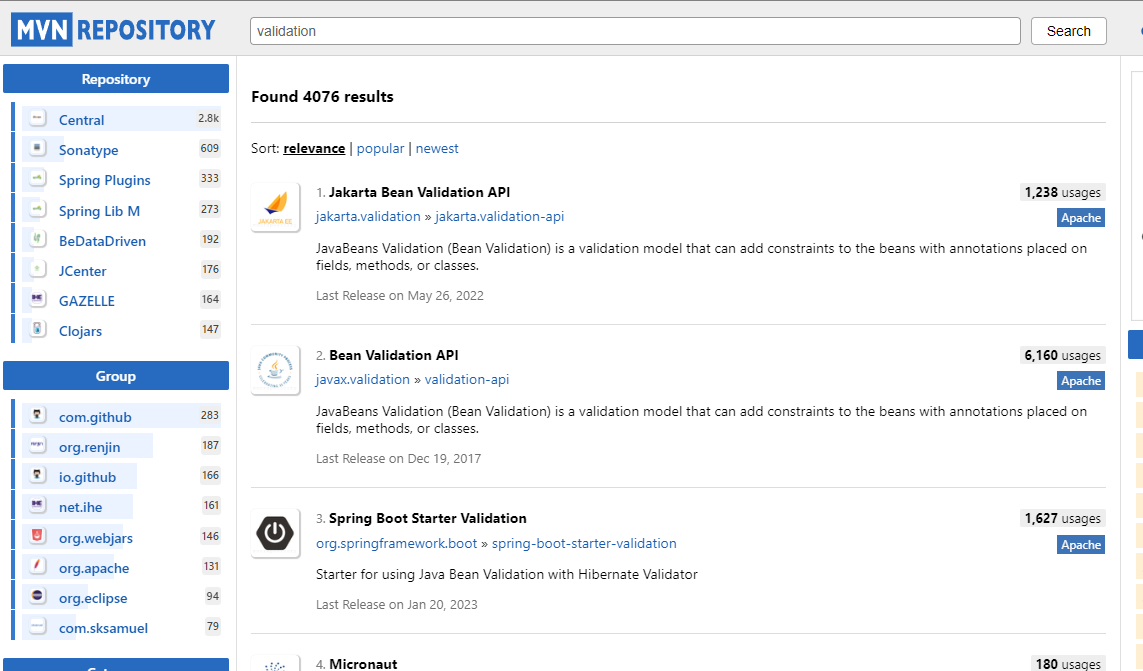Filter by Sonatype repository link
Image resolution: width=1143 pixels, height=671 pixels.
(x=88, y=150)
